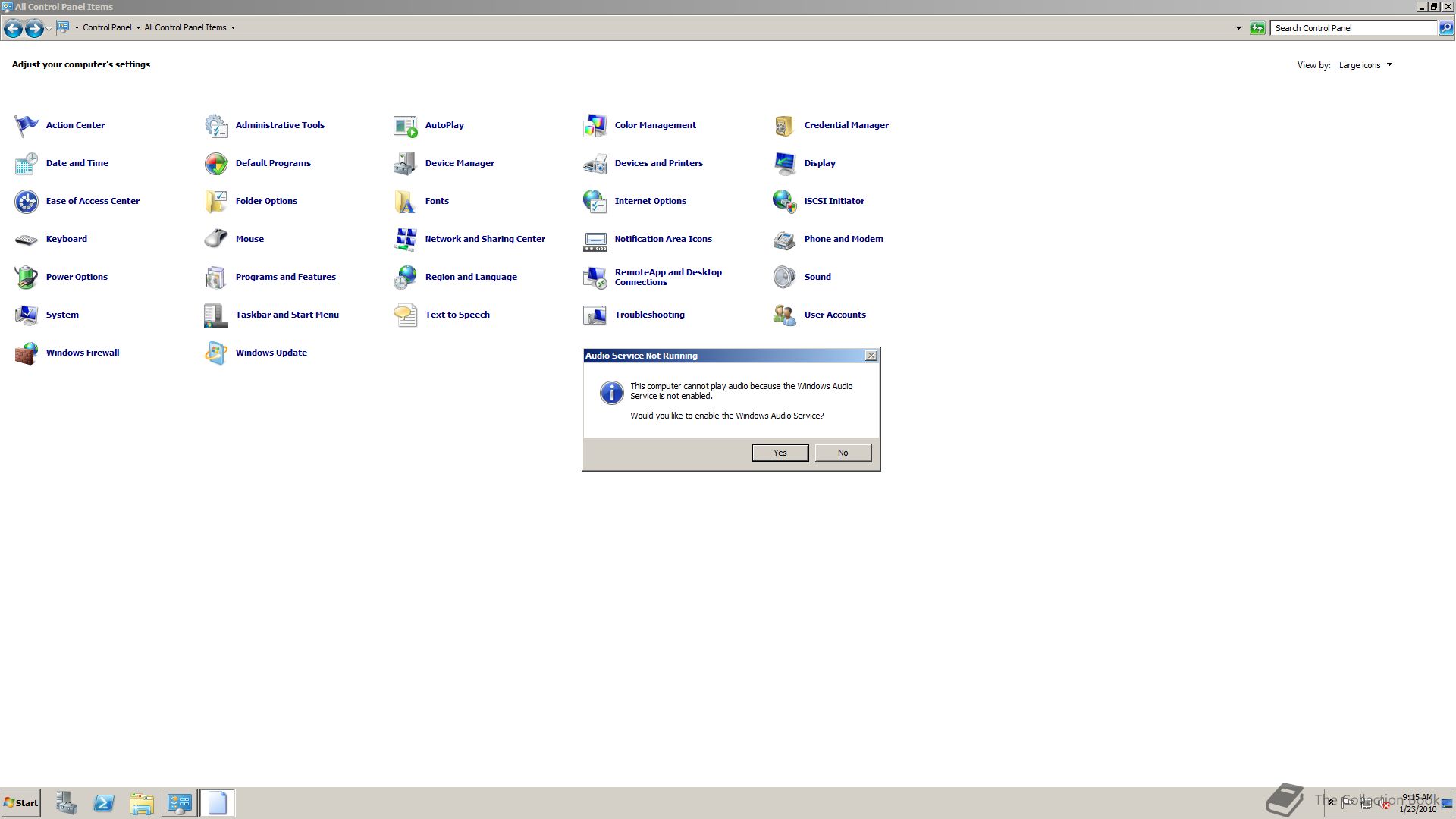Viewport: 1456px width, 819px height.
Task: Open the Sound speaker icon
Action: pyautogui.click(x=785, y=277)
